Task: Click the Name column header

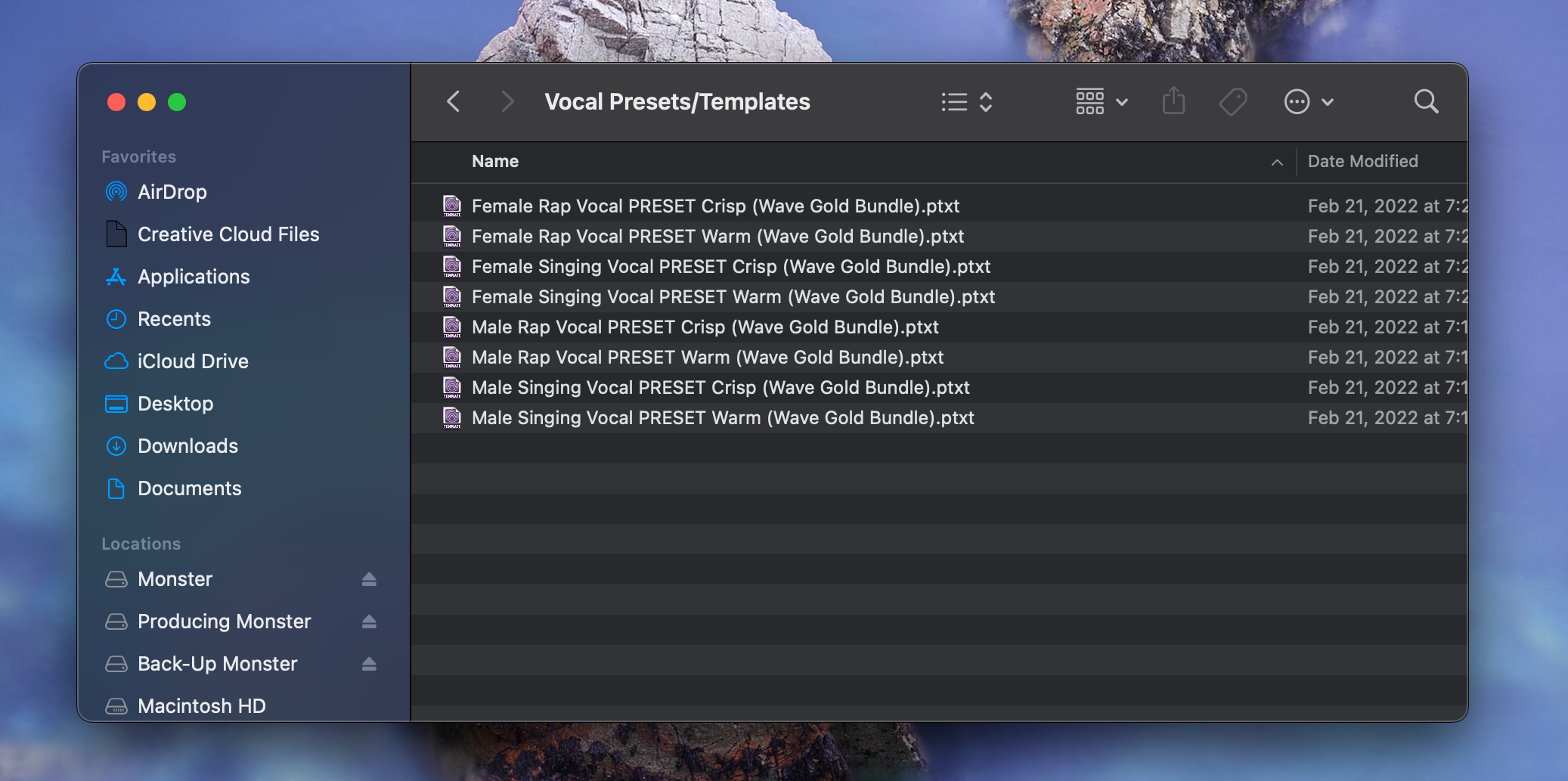Action: [495, 162]
